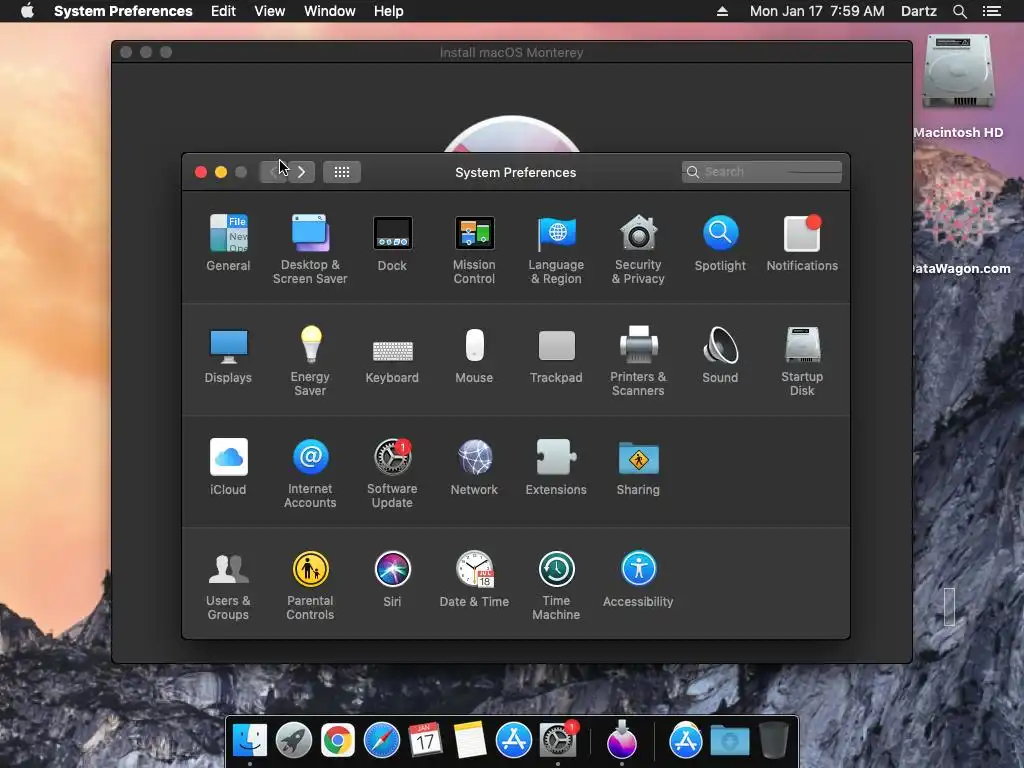Open Time Machine preferences

coord(556,586)
